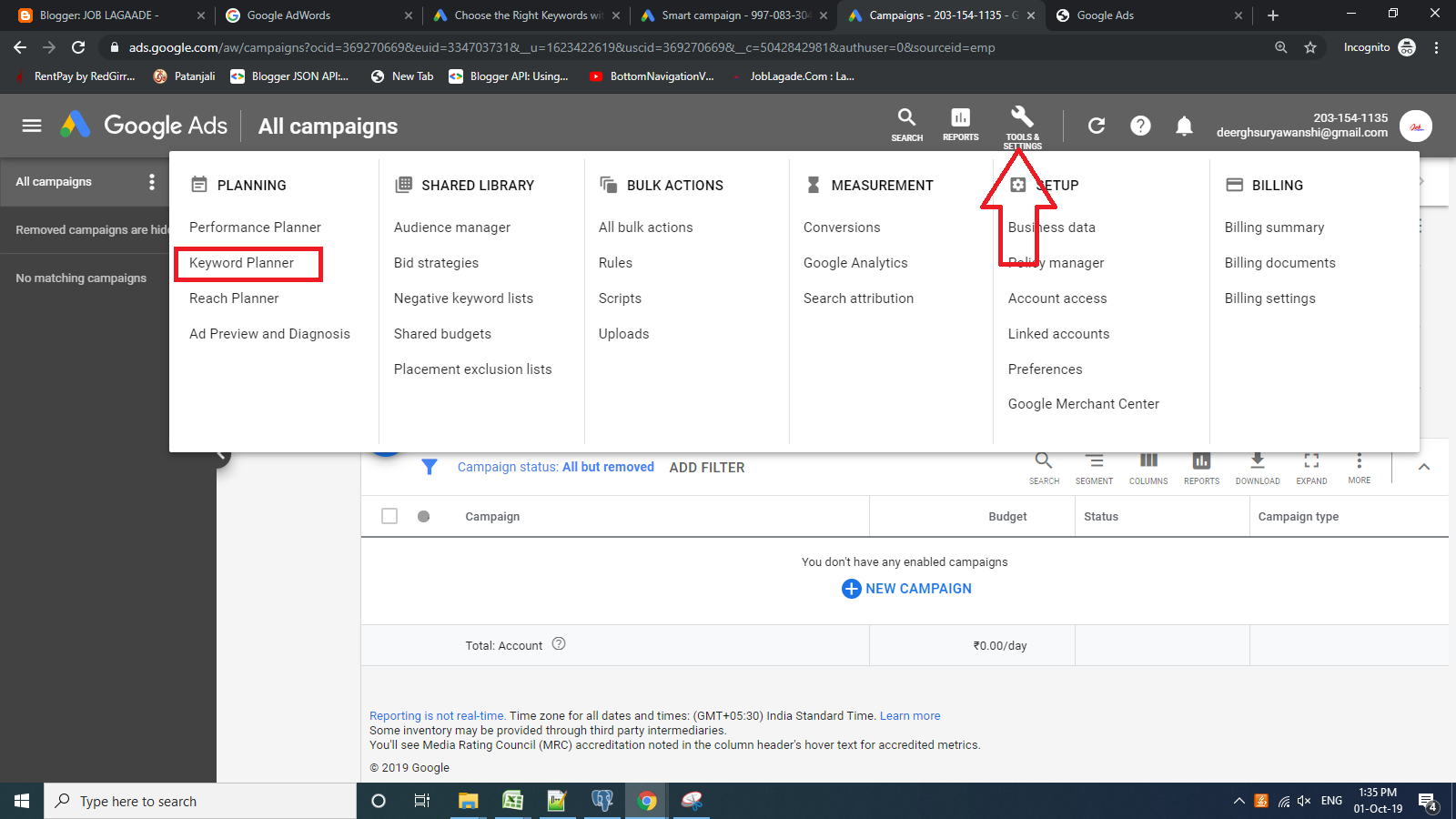
Task: Open Performance Planner
Action: tap(255, 227)
